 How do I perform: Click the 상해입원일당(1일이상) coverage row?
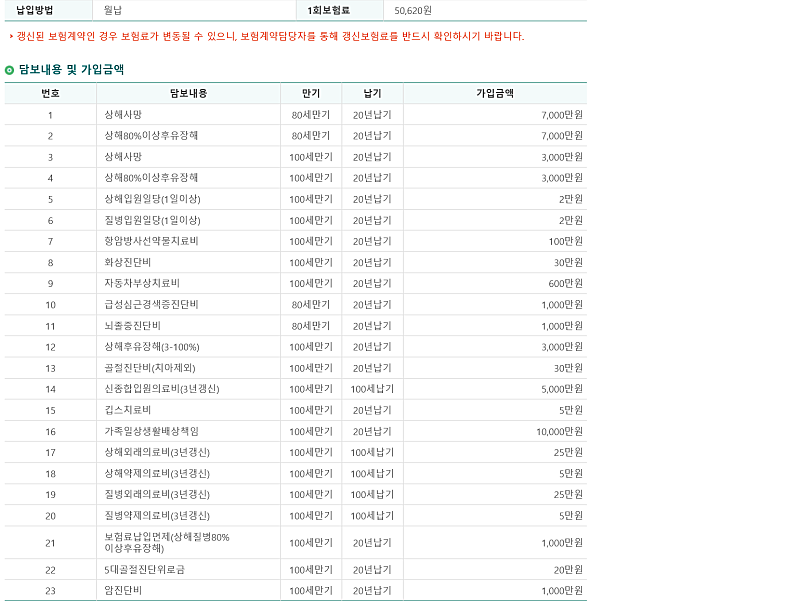[152, 199]
